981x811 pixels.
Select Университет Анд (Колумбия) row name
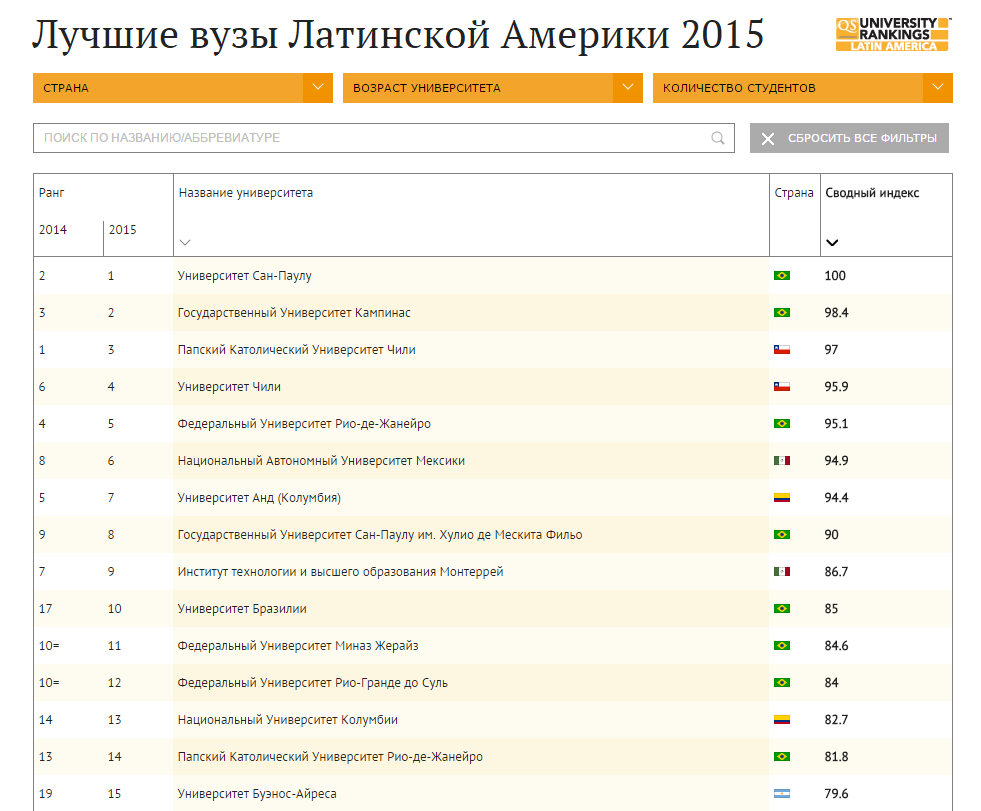coord(259,497)
